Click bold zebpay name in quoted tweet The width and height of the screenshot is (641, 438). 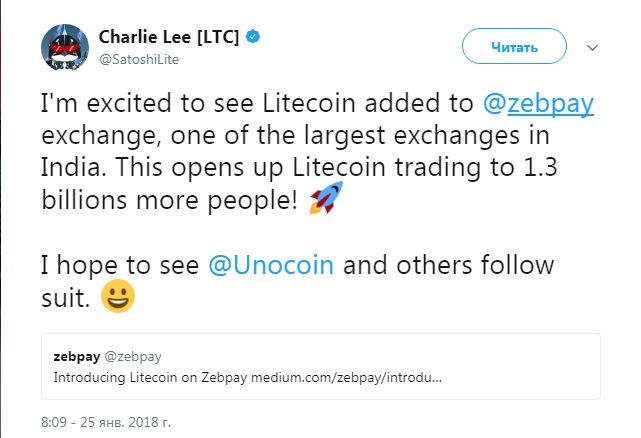click(76, 355)
